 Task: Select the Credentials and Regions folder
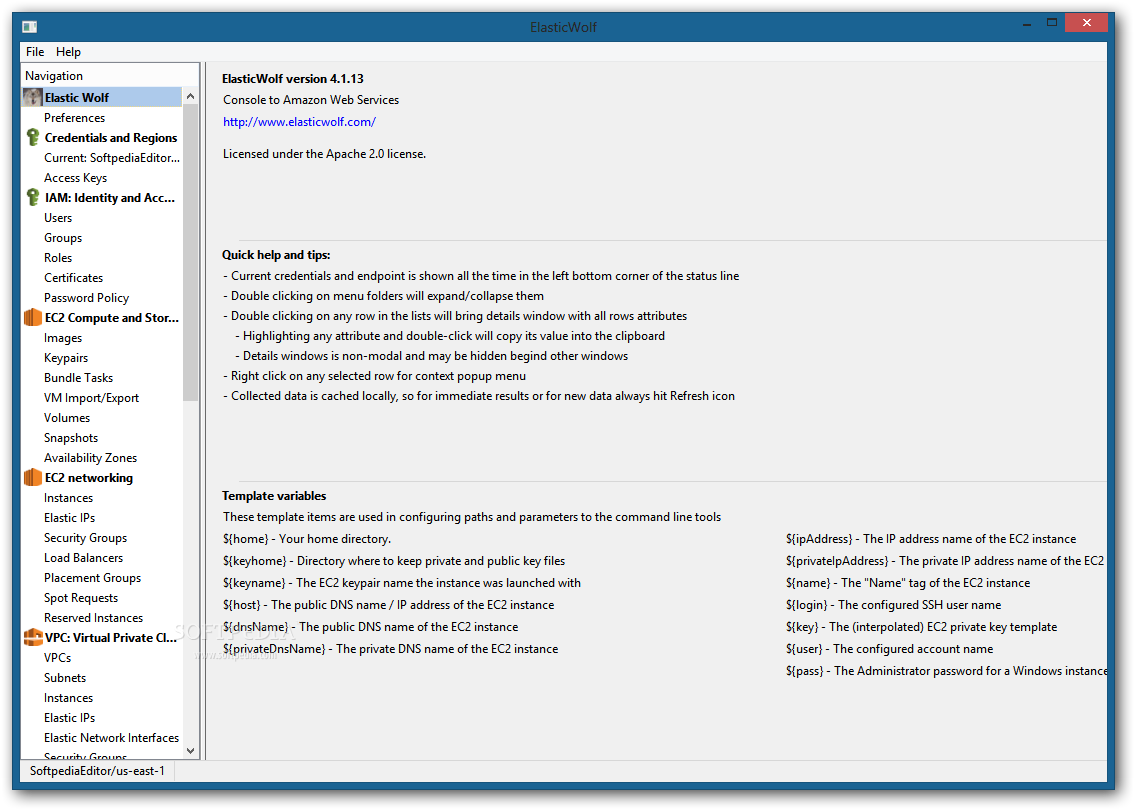pos(111,138)
